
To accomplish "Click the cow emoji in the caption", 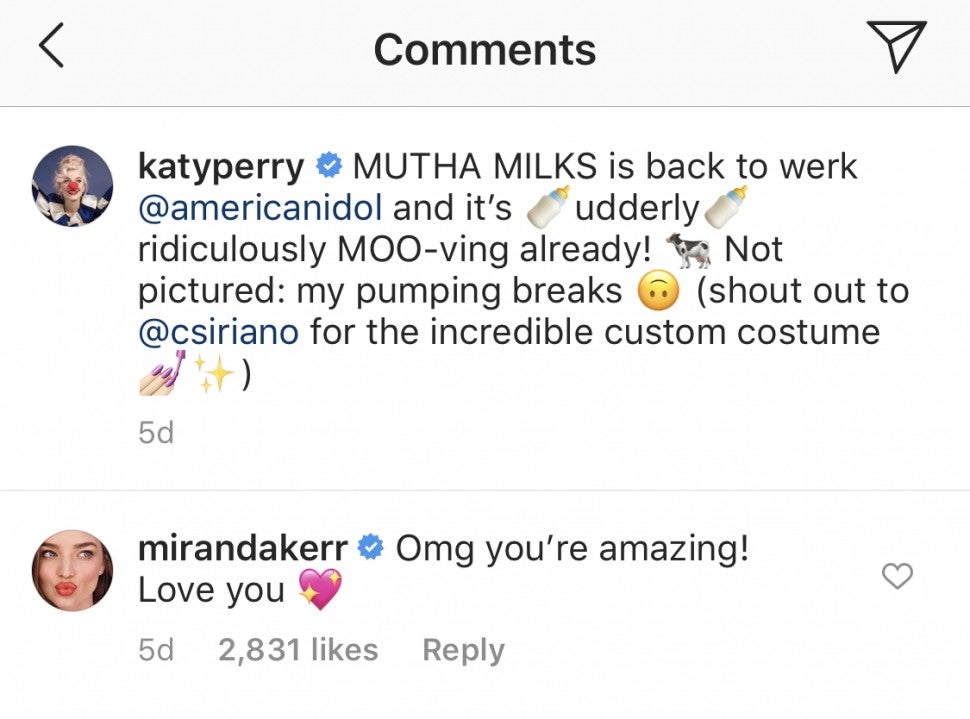I will pyautogui.click(x=689, y=250).
